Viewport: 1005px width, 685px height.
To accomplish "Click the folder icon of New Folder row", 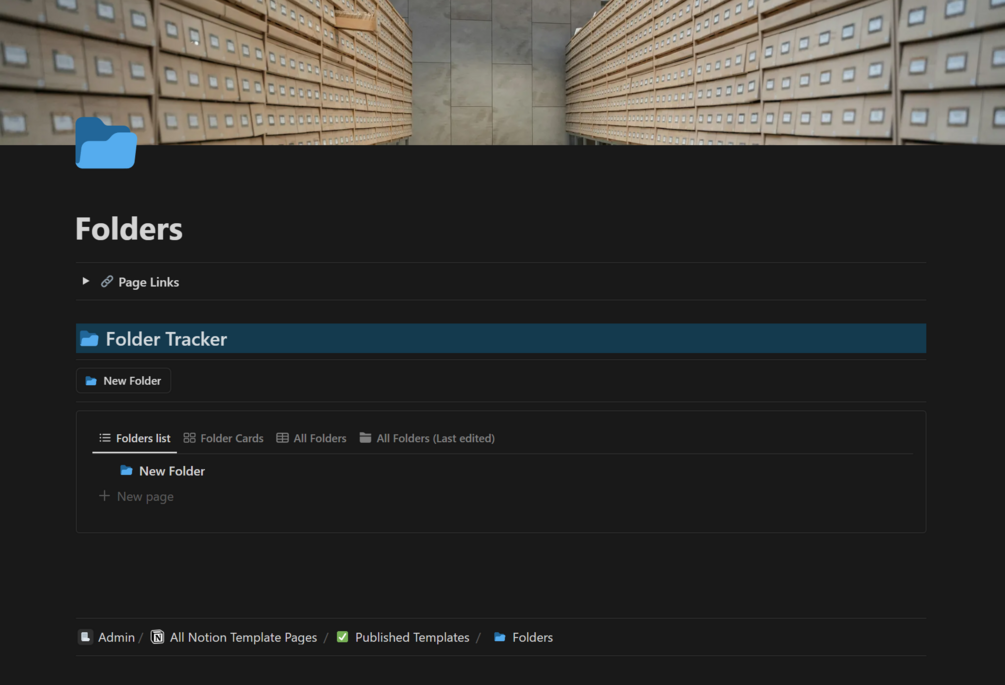I will click(126, 470).
